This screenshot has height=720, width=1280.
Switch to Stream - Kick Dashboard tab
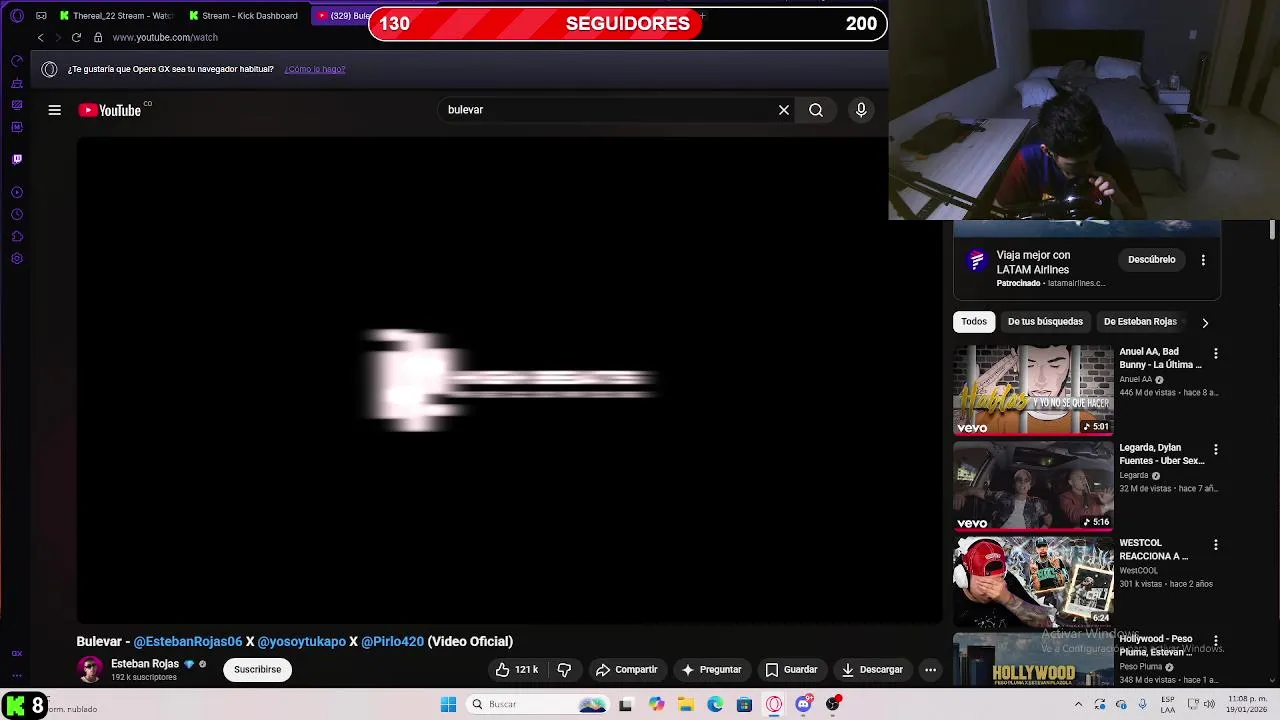click(244, 16)
